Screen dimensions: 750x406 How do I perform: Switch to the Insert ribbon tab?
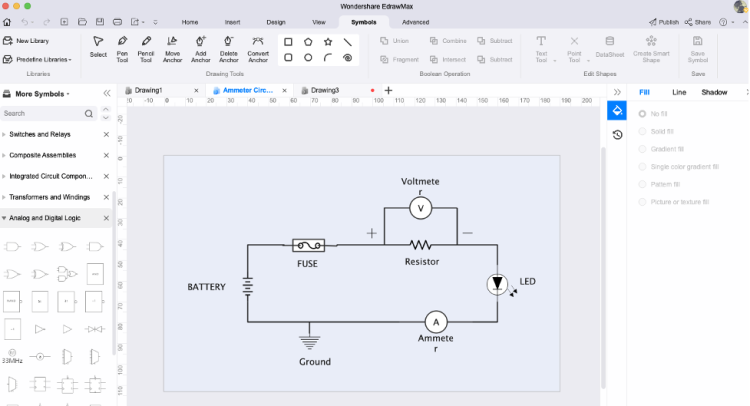point(232,21)
